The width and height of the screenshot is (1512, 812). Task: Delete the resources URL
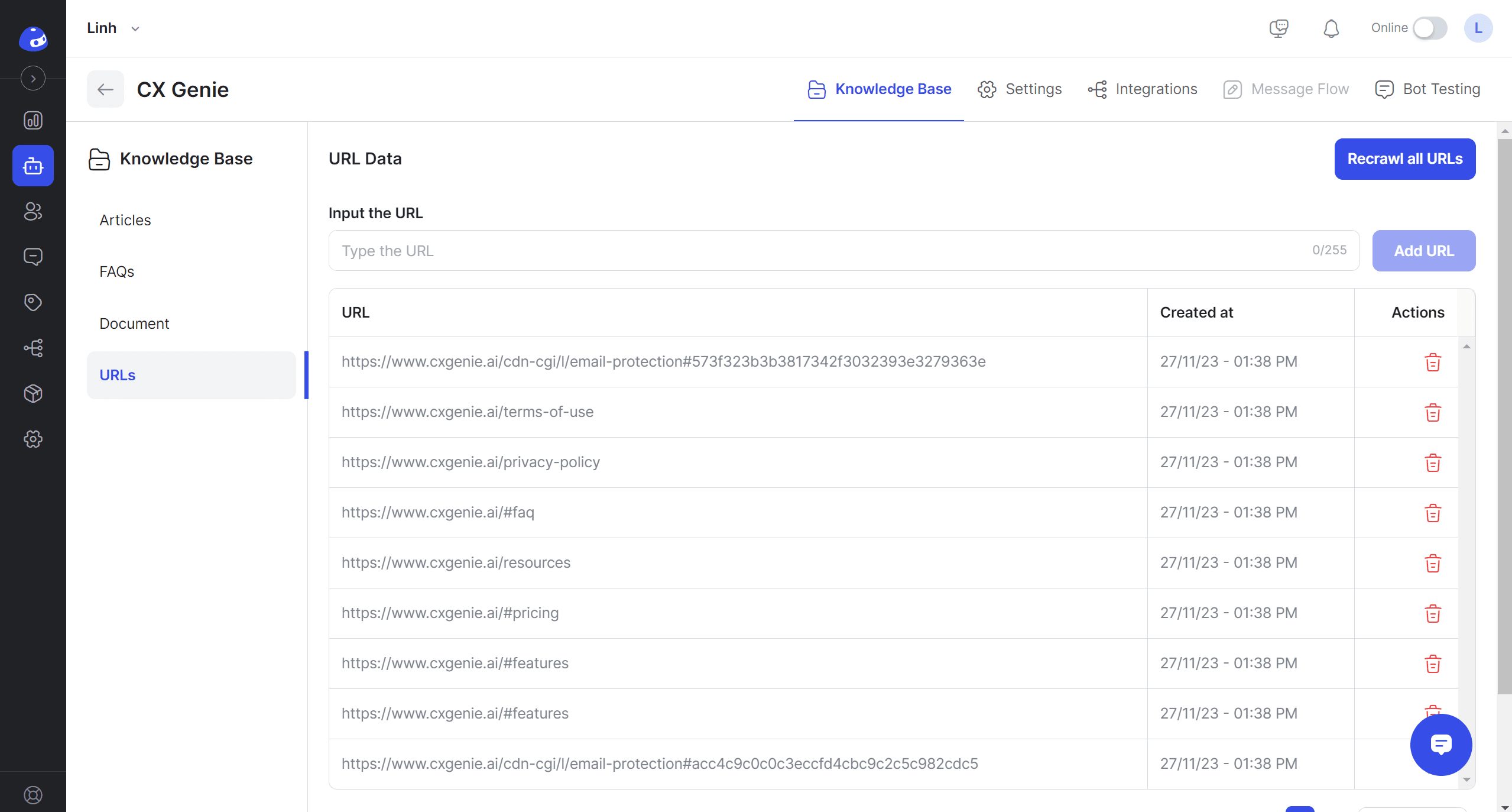click(1432, 563)
